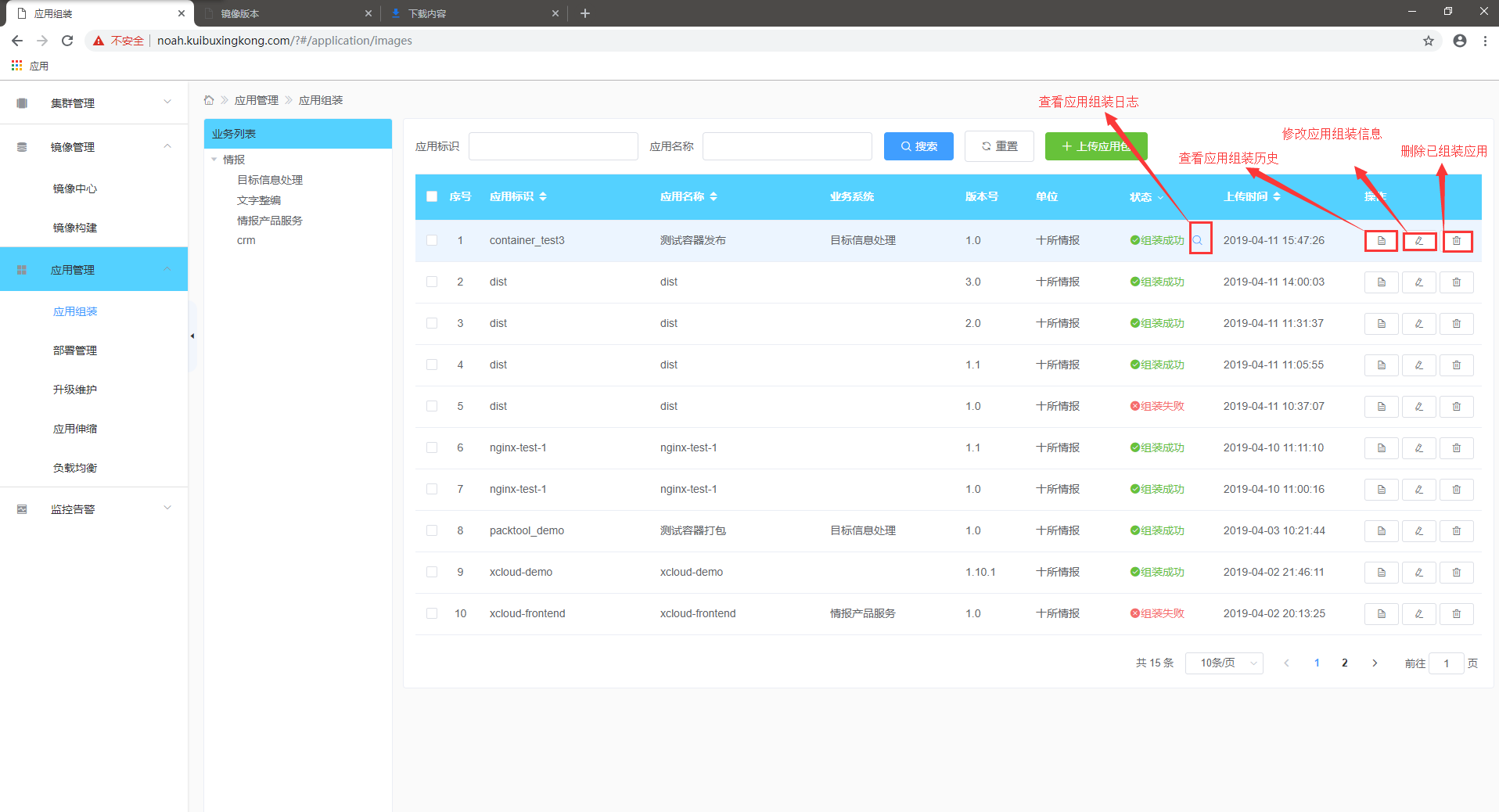
Task: Click the home icon in breadcrumb
Action: point(209,100)
